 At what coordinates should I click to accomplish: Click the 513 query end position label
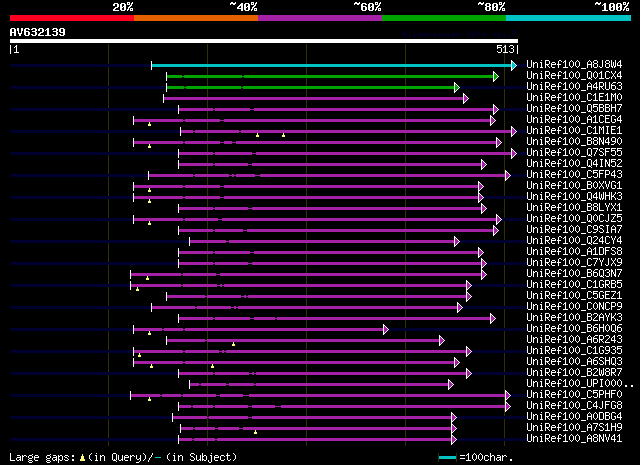click(x=505, y=49)
